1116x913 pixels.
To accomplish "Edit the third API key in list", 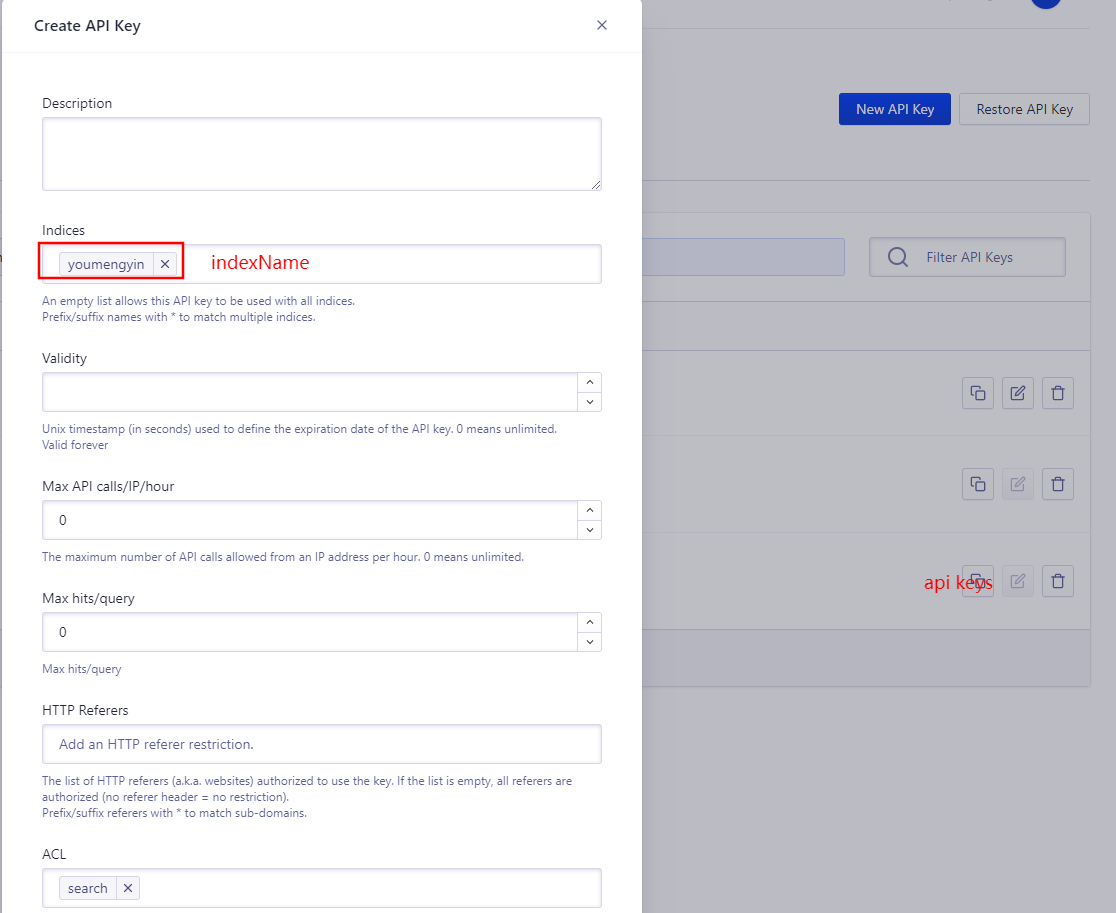I will (1018, 581).
